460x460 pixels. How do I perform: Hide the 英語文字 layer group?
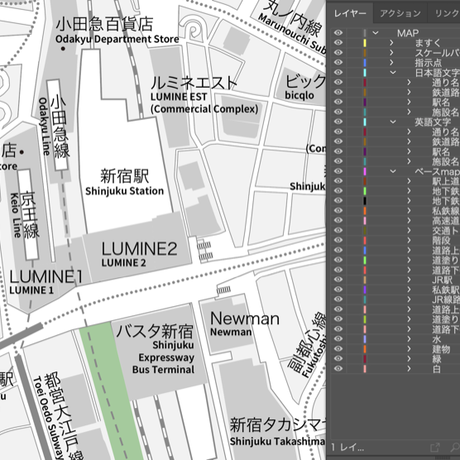338,122
